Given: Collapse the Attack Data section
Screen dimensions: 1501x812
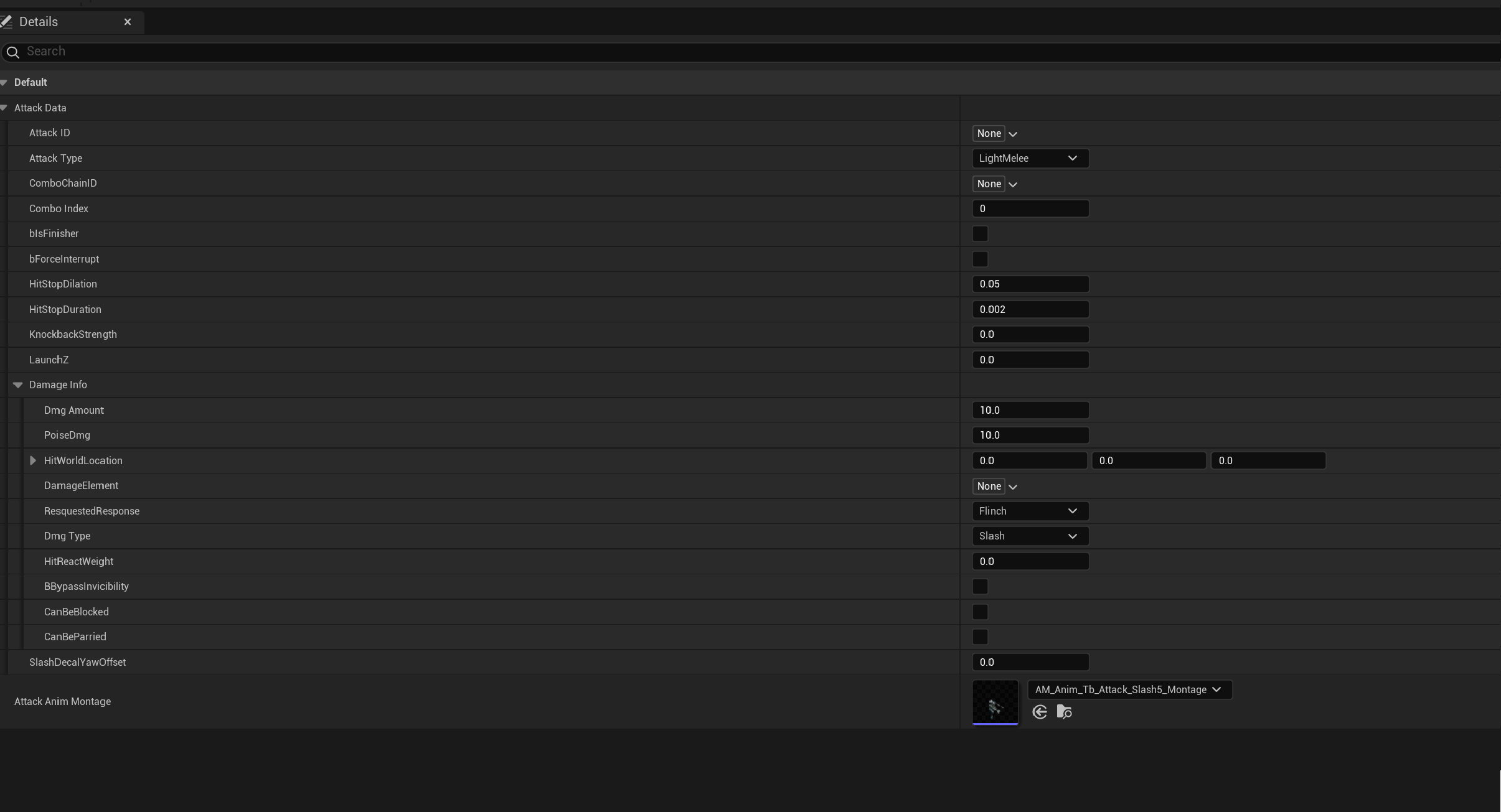Looking at the screenshot, I should coord(4,107).
